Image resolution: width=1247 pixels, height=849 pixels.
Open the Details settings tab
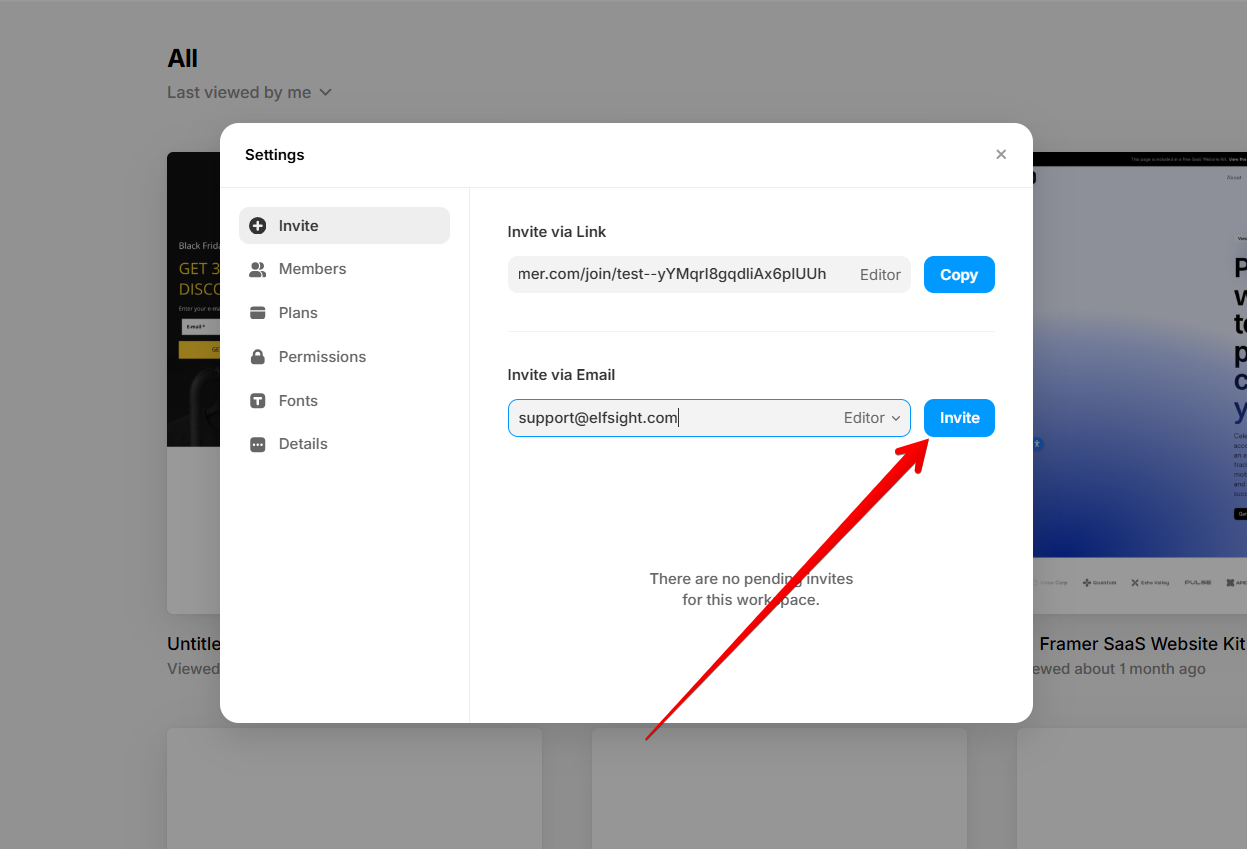(x=344, y=444)
